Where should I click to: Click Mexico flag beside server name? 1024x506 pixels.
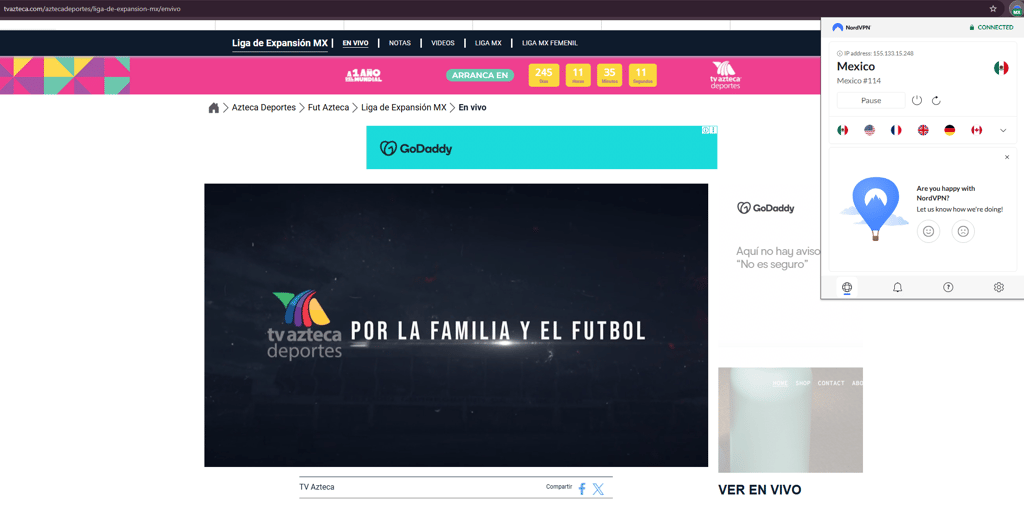pos(1000,68)
